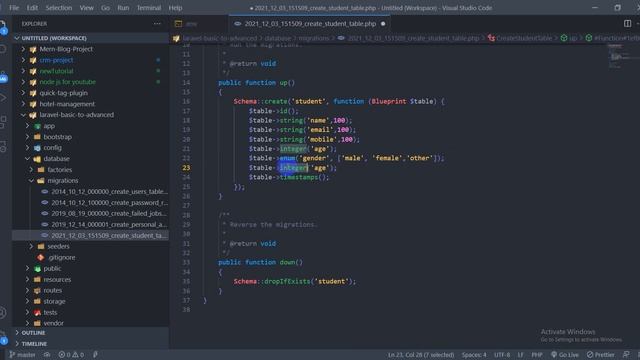Image resolution: width=640 pixels, height=360 pixels.
Task: Switch to the .env editor tab
Action: (x=199, y=24)
